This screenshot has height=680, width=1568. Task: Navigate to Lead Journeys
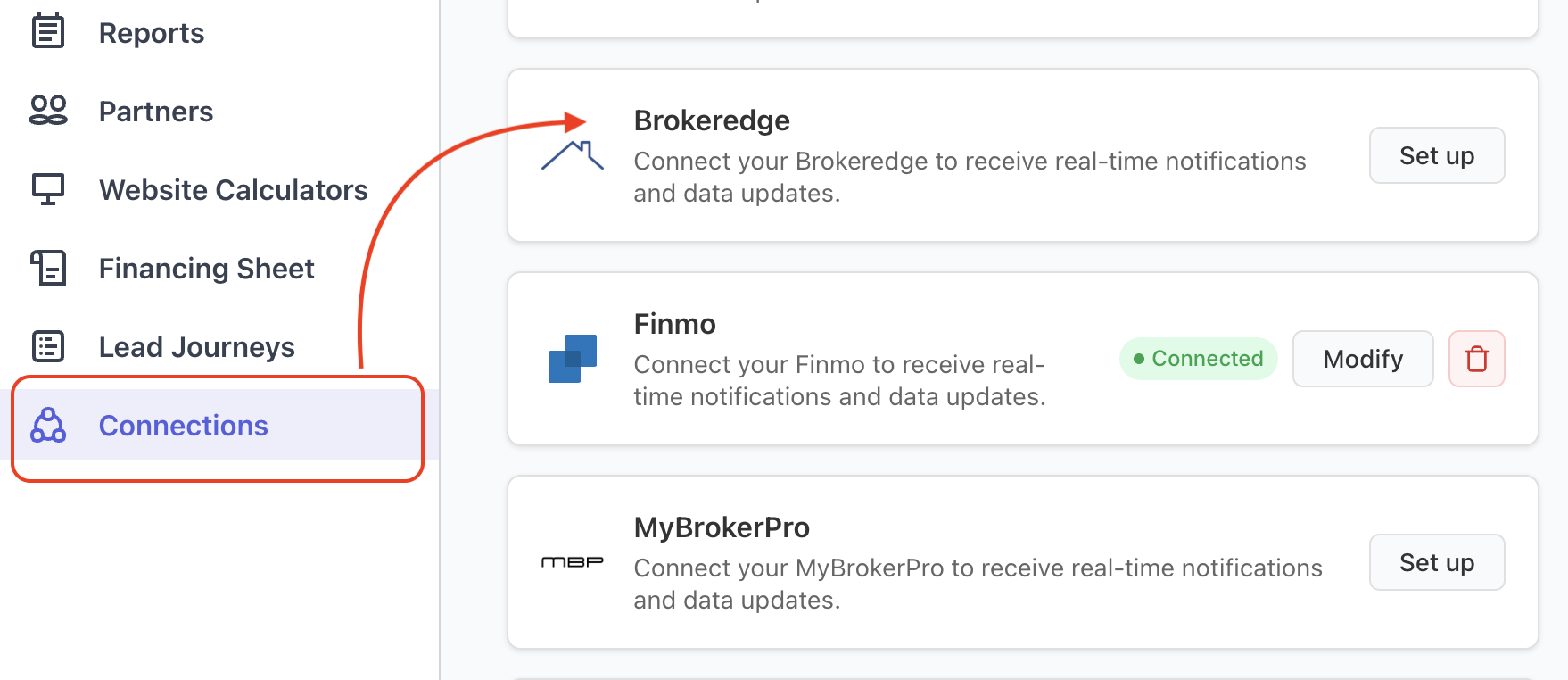196,347
